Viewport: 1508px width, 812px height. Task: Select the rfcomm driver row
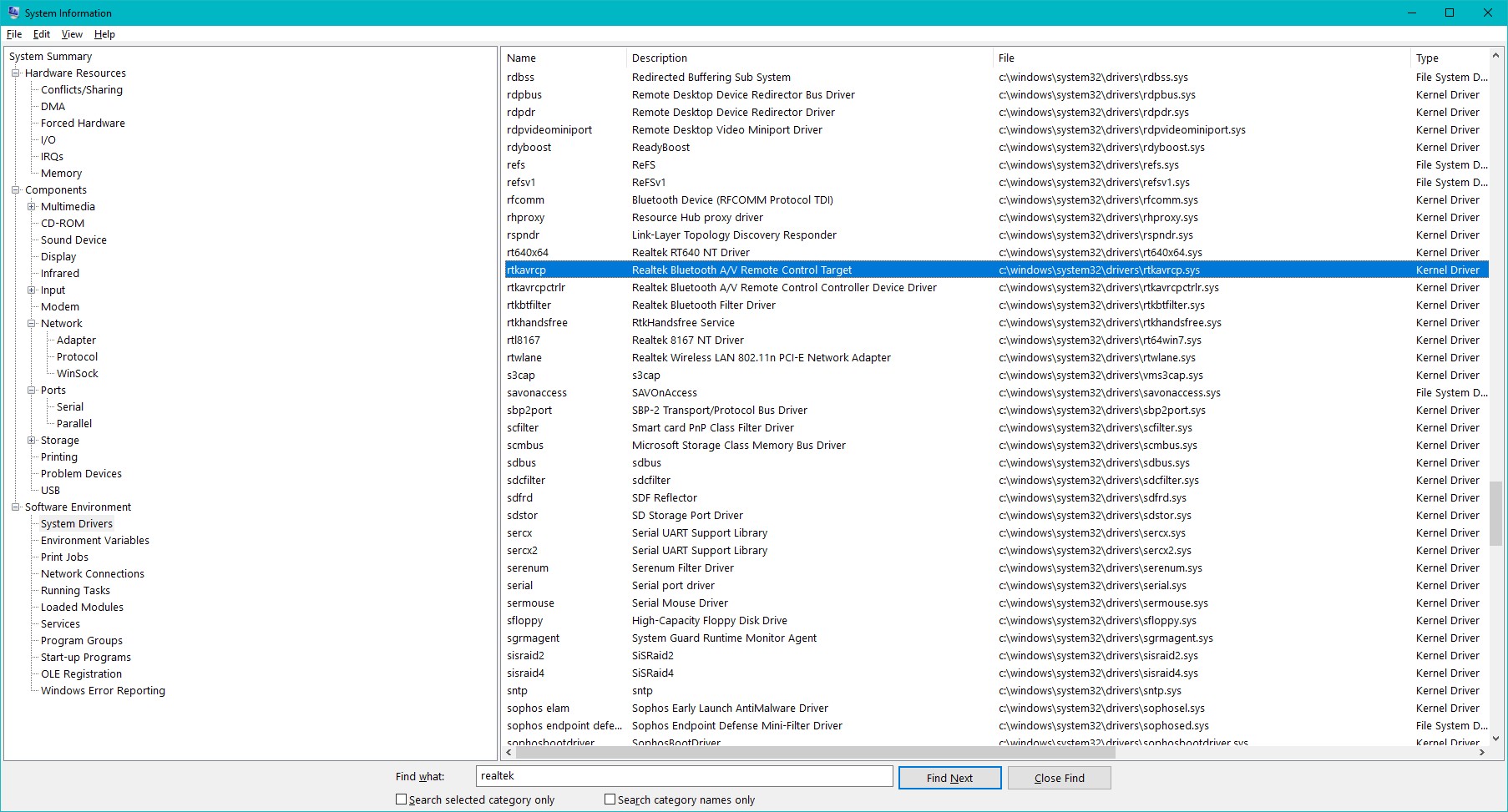[996, 200]
